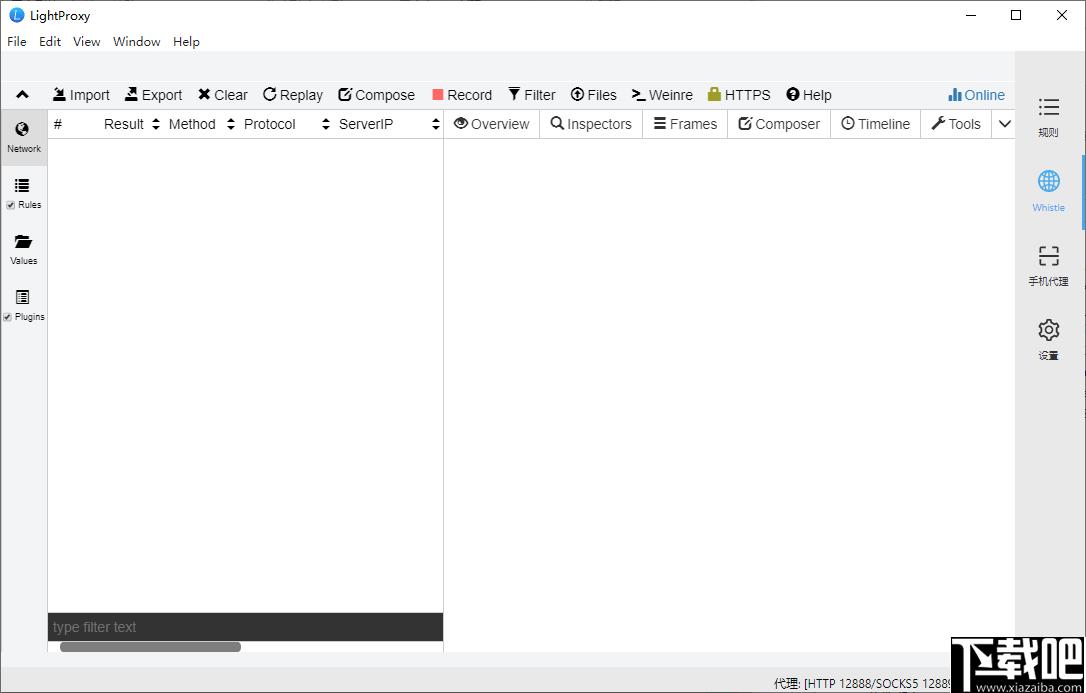This screenshot has width=1086, height=693.
Task: Sort by the Result column arrows
Action: (156, 125)
